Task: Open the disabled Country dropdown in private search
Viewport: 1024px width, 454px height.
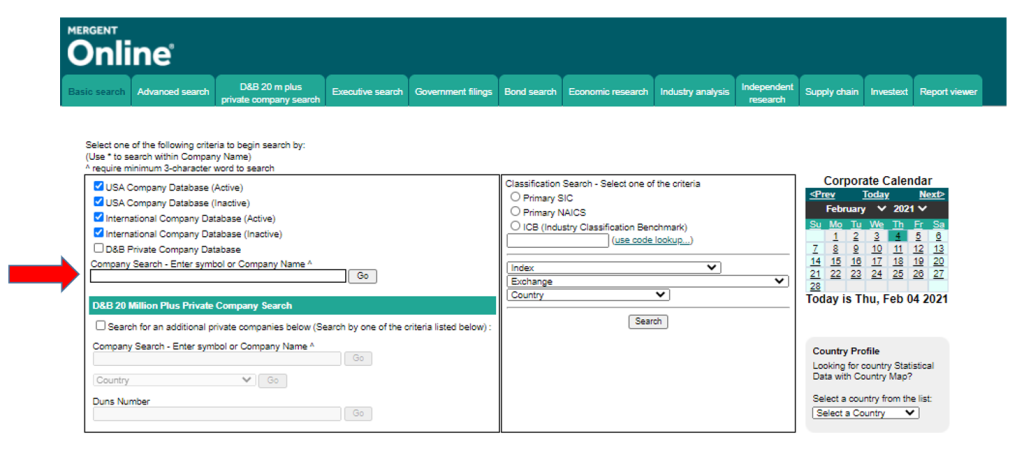Action: pyautogui.click(x=174, y=380)
